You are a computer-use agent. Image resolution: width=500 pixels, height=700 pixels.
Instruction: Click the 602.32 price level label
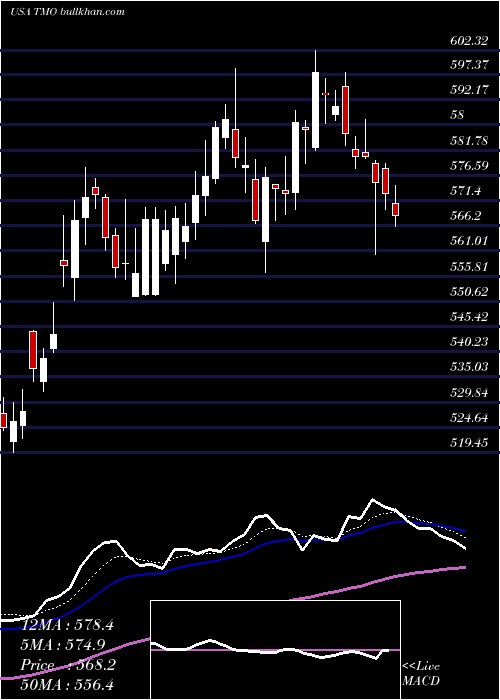[x=468, y=41]
